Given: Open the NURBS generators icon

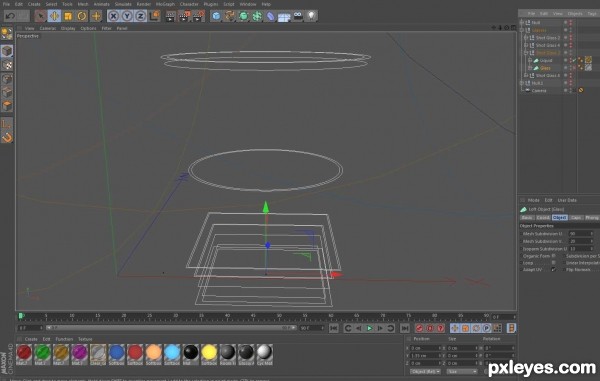Looking at the screenshot, I should pos(243,16).
